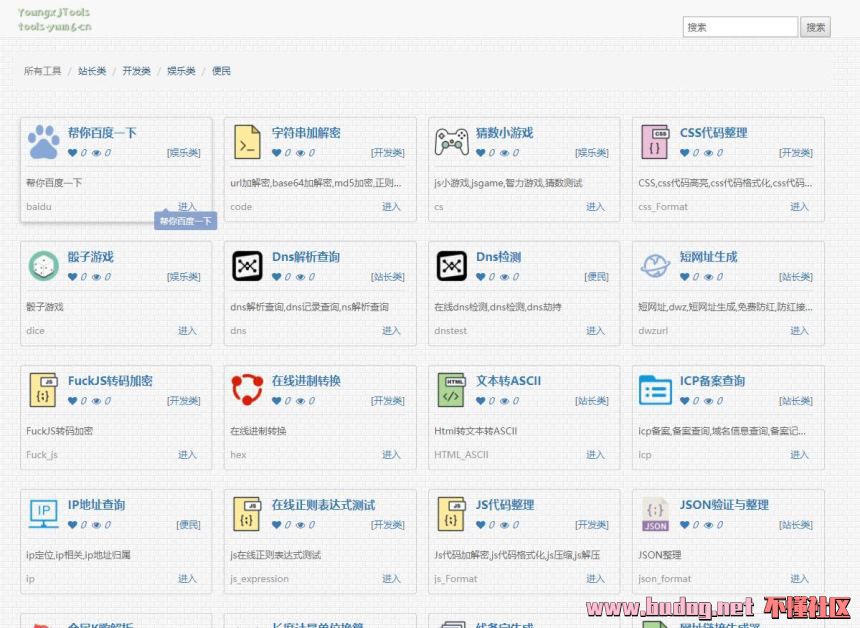This screenshot has height=628, width=860.
Task: Open 娱乐类 category in navigation
Action: tap(181, 71)
